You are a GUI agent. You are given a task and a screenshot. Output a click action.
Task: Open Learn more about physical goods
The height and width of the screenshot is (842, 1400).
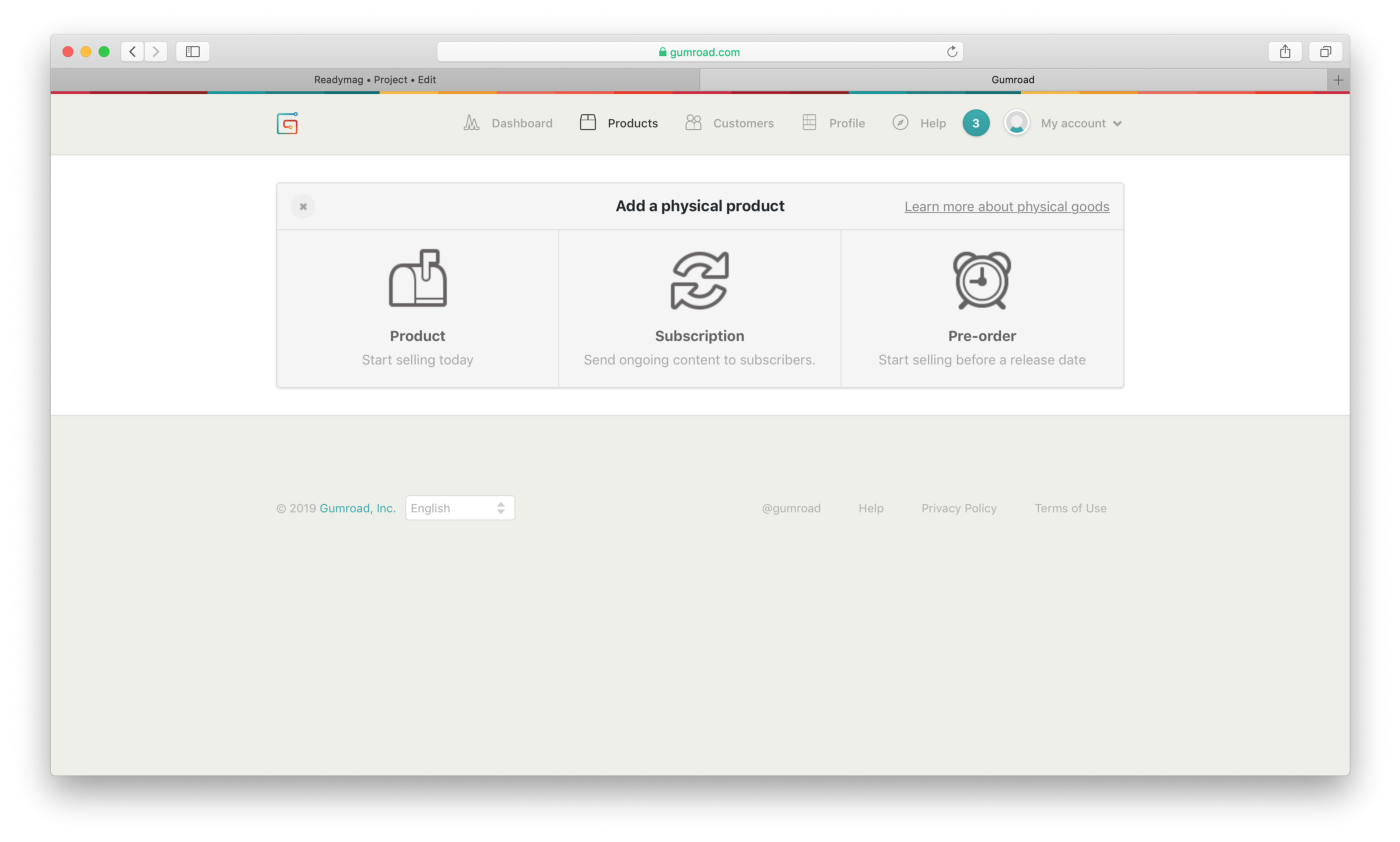[x=1006, y=206]
